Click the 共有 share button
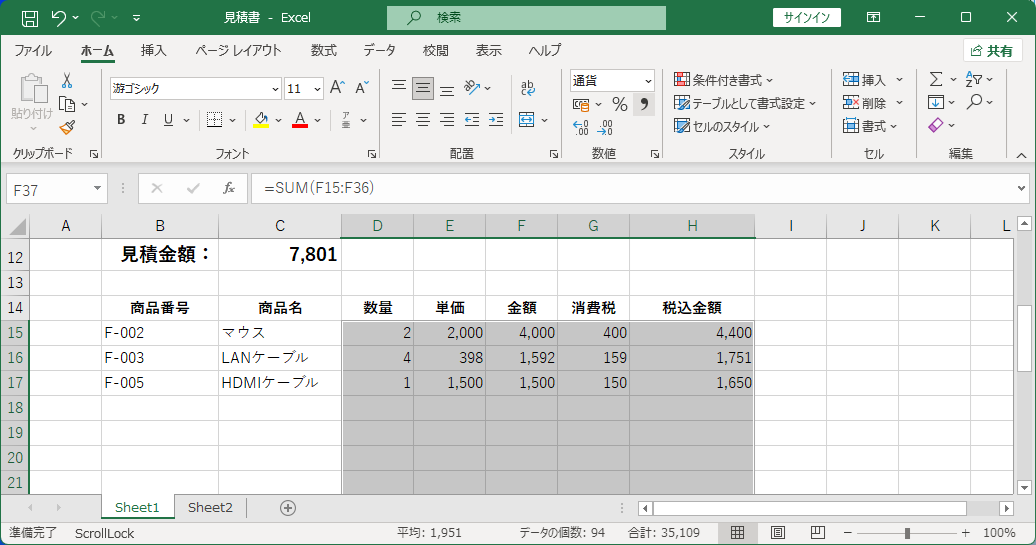The image size is (1036, 545). pyautogui.click(x=992, y=51)
